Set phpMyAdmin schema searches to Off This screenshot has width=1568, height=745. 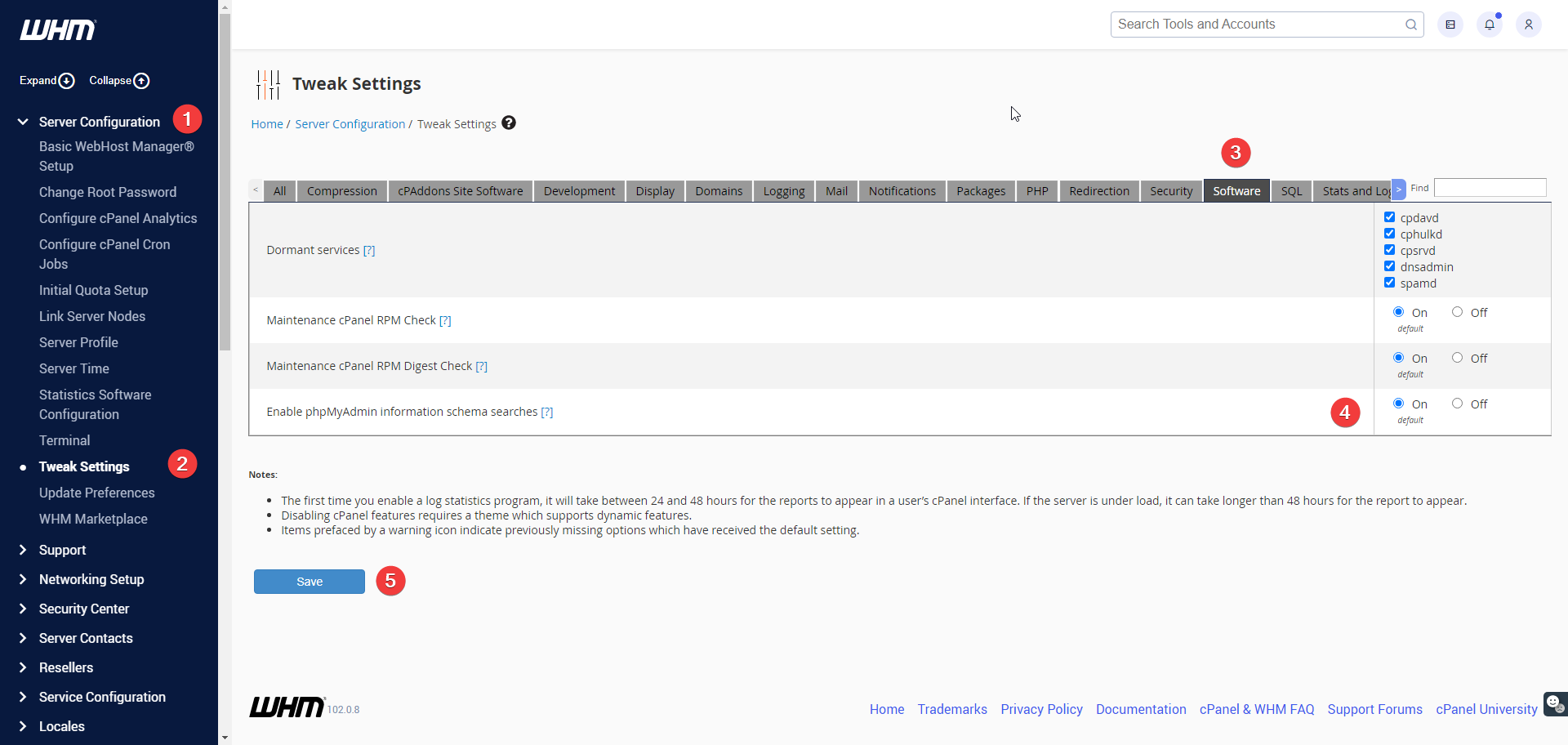pos(1457,404)
